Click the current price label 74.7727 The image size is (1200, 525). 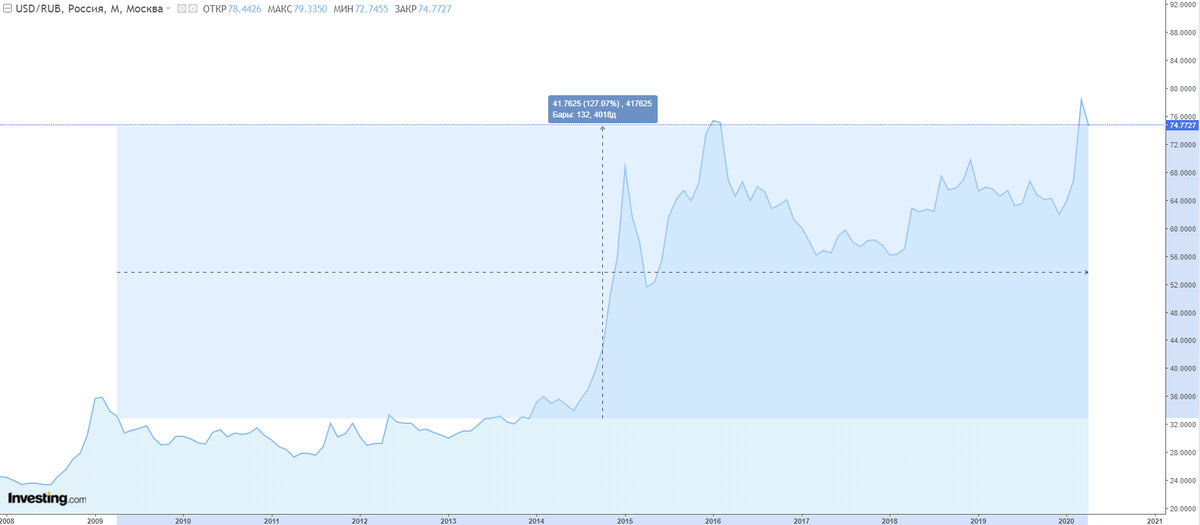click(x=1183, y=125)
